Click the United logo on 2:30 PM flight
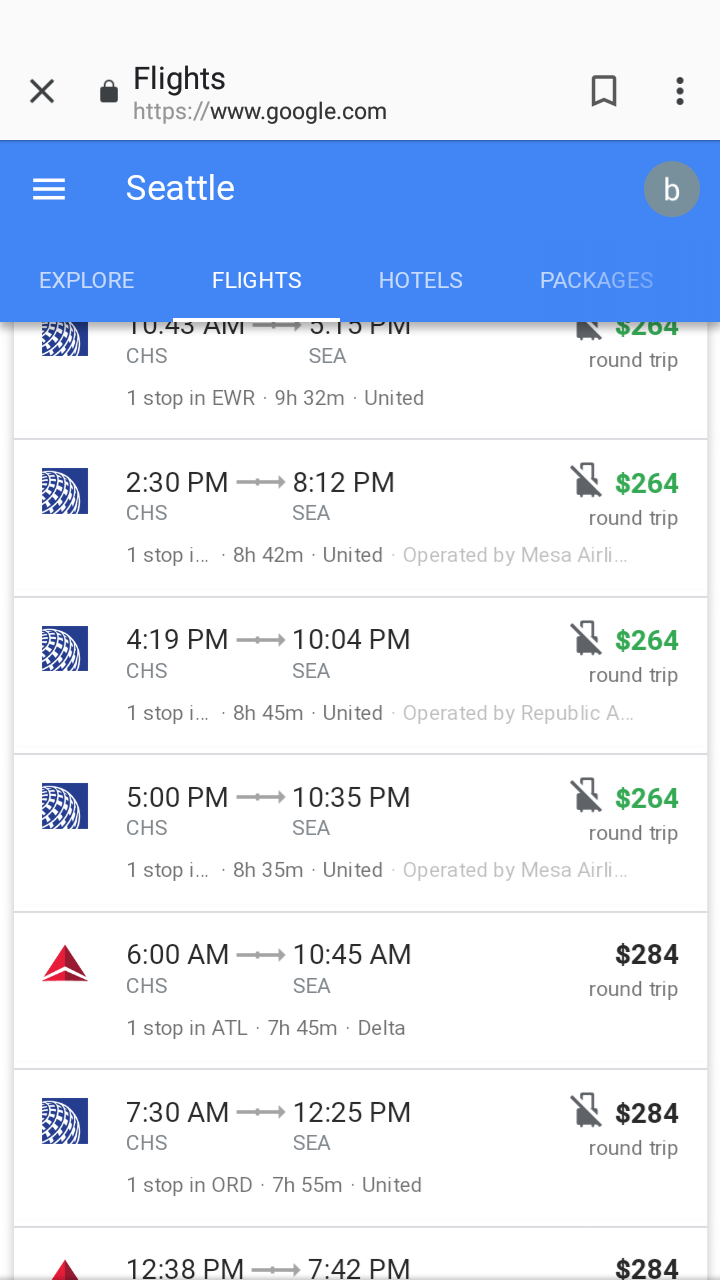720x1280 pixels. (x=65, y=491)
